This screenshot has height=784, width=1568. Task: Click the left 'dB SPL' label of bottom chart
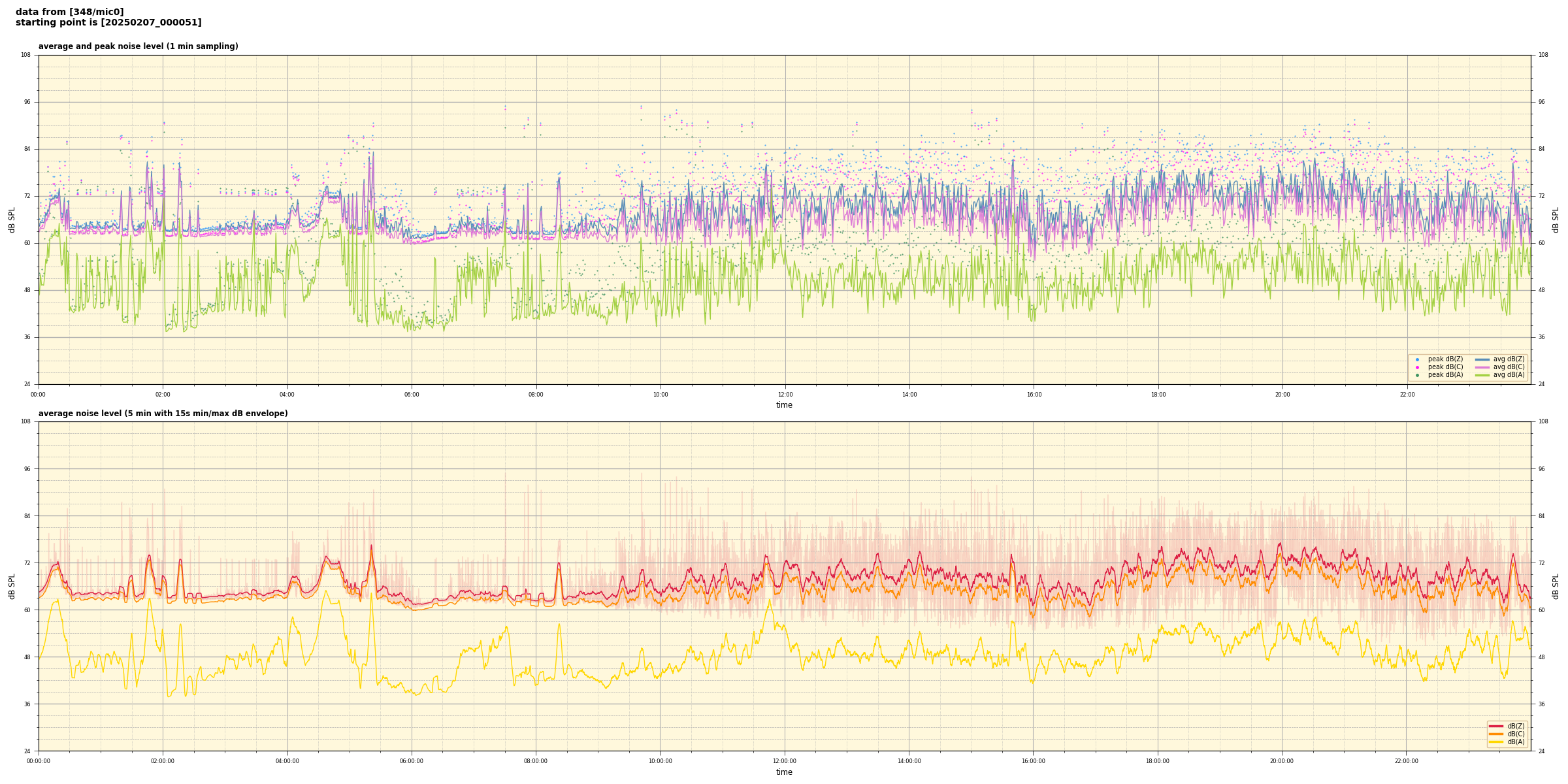pyautogui.click(x=12, y=586)
